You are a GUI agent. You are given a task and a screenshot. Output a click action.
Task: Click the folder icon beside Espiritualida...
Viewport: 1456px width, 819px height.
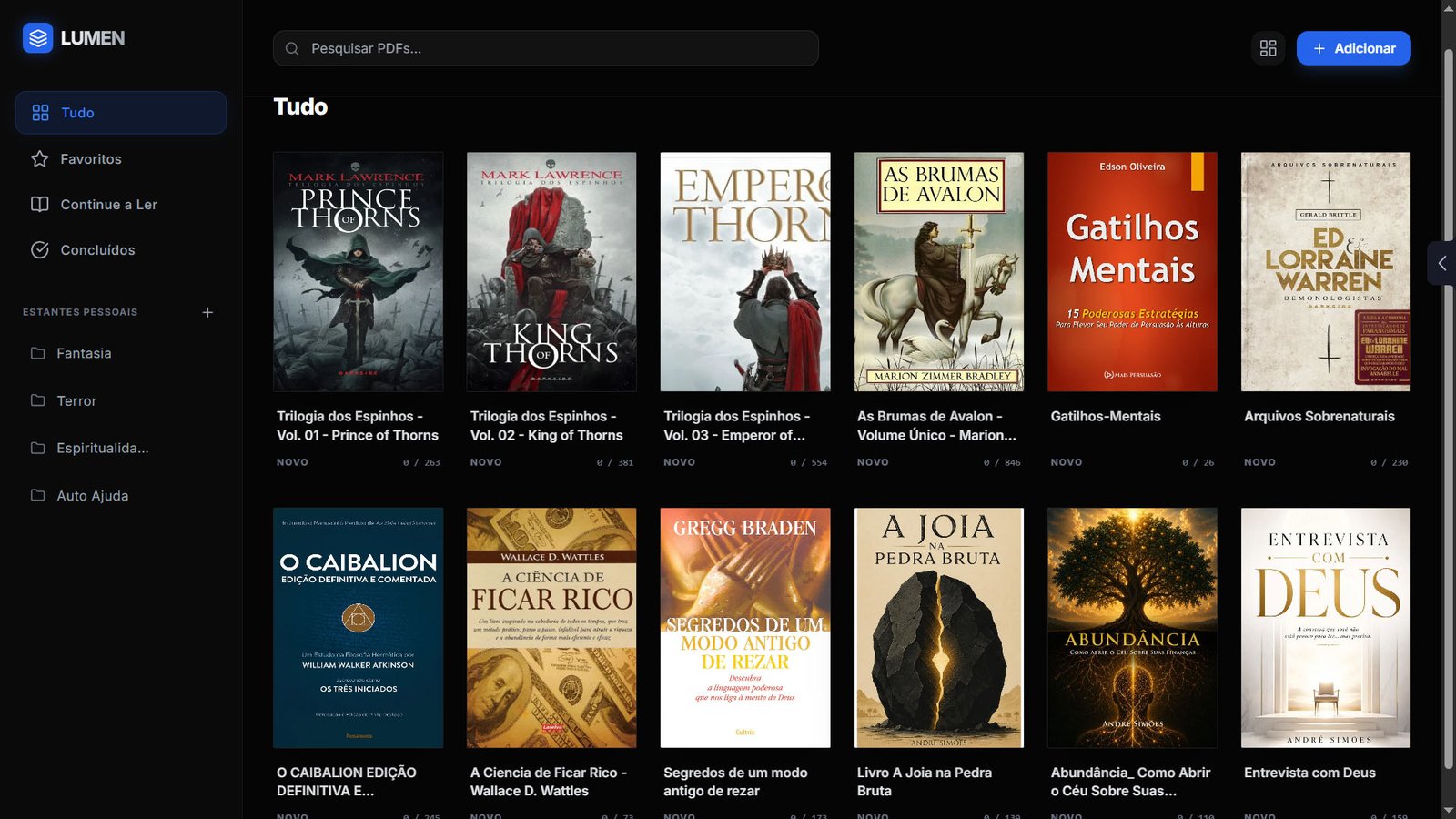[x=38, y=448]
